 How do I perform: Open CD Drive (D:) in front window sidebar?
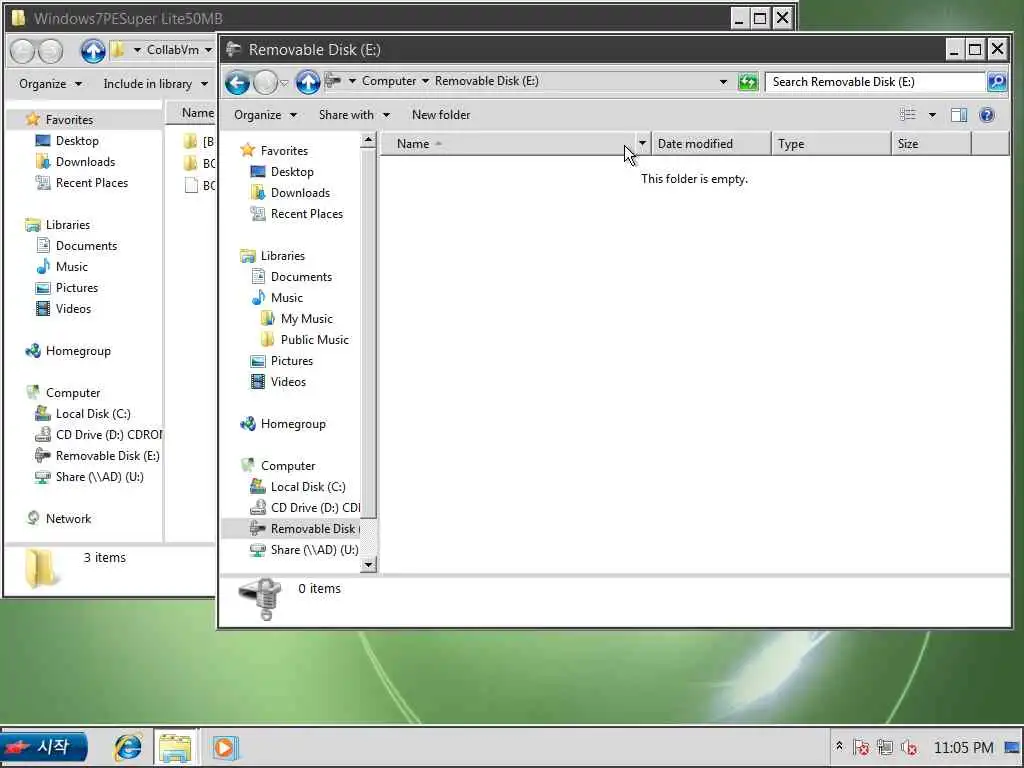pyautogui.click(x=315, y=508)
